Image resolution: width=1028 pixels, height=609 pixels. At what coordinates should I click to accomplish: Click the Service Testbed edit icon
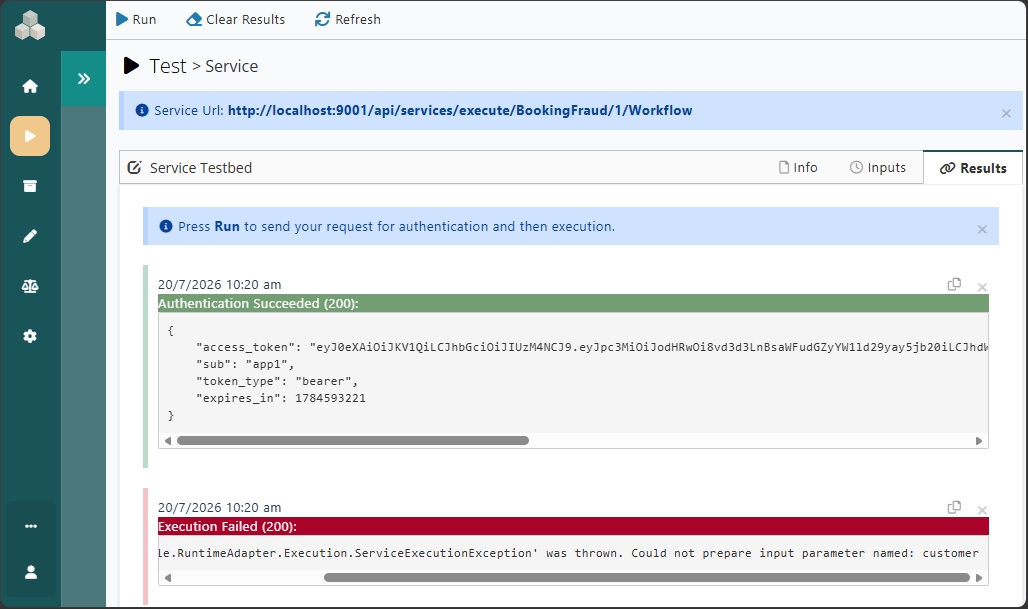[x=134, y=167]
